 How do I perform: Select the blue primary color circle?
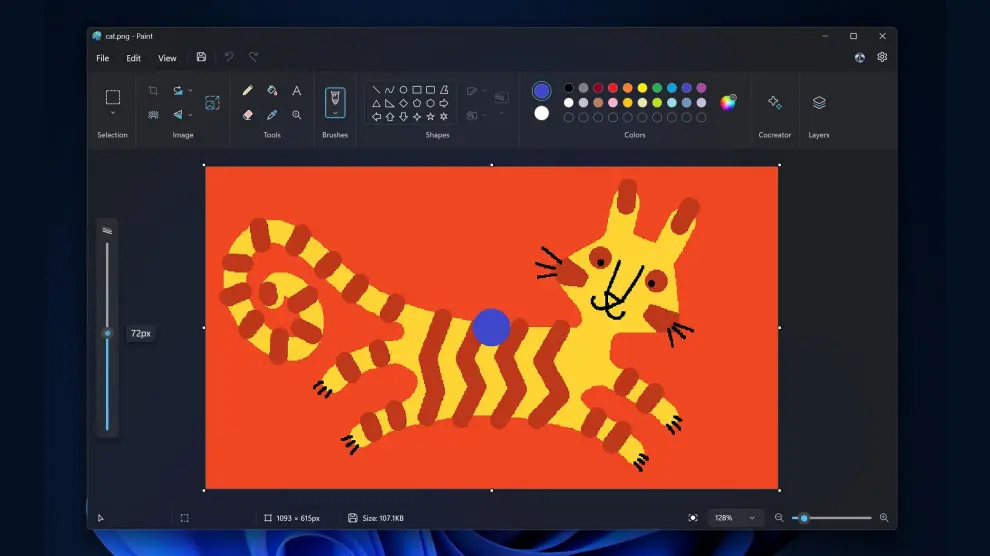[542, 91]
